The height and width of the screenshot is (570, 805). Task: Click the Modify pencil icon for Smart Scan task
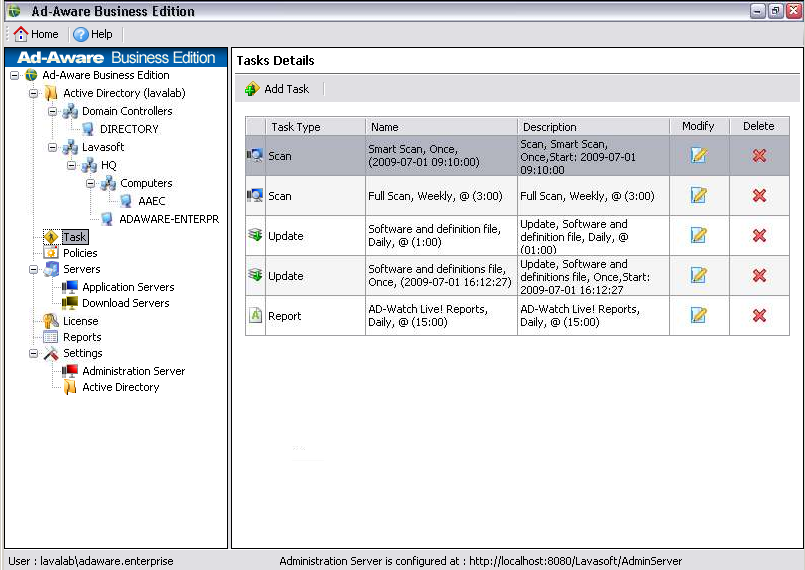[699, 155]
